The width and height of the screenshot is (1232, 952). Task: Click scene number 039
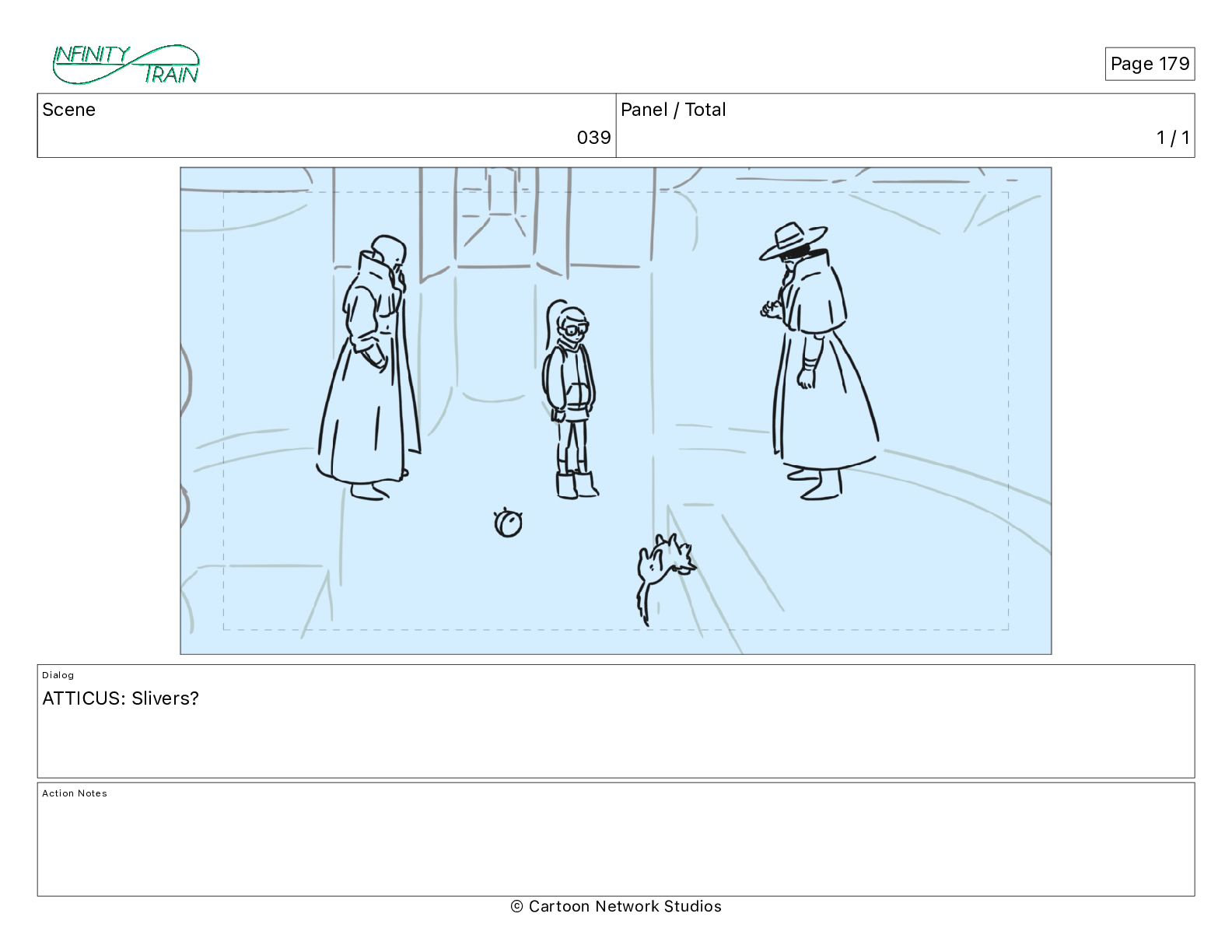coord(593,138)
